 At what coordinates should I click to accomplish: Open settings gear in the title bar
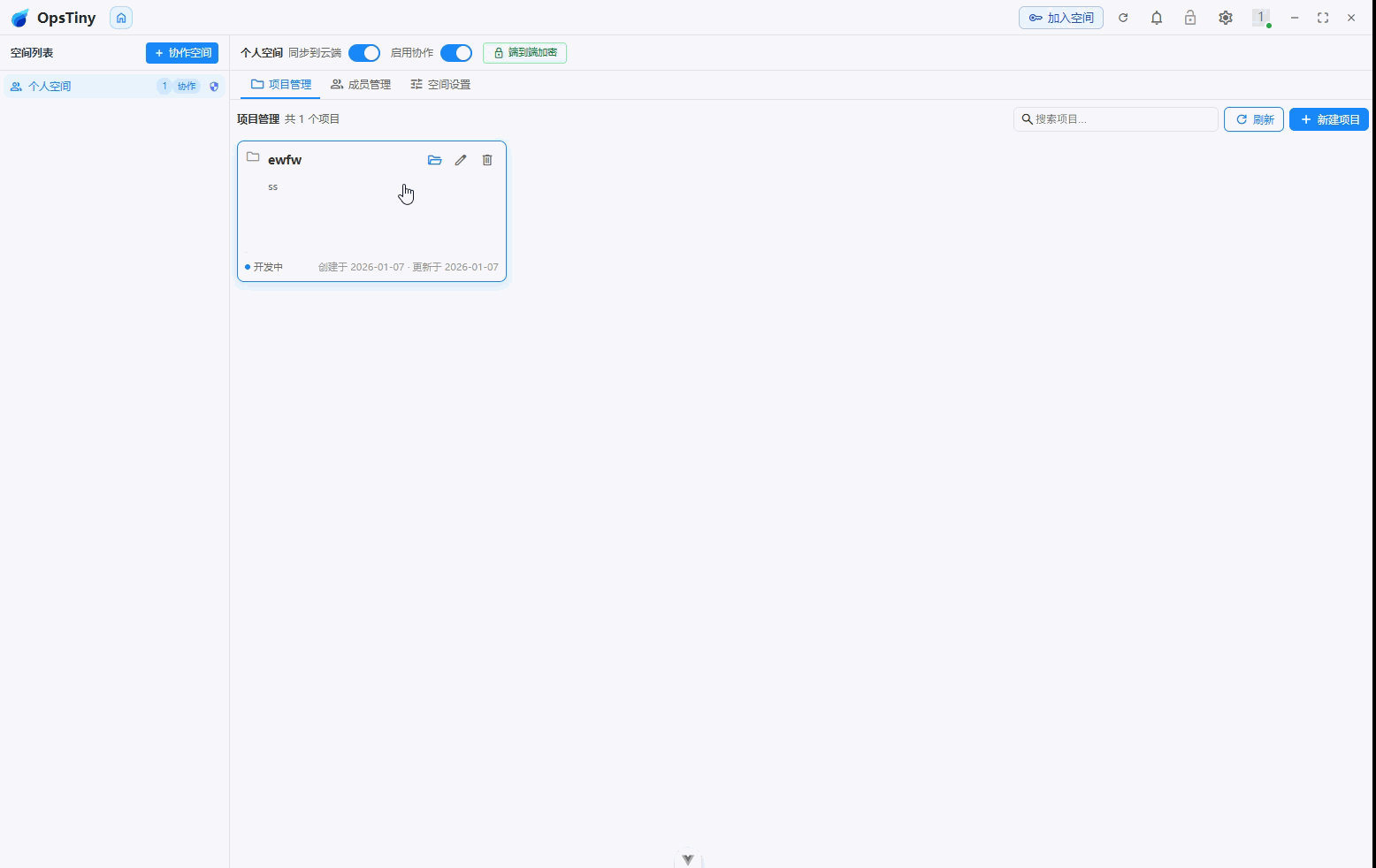coord(1225,18)
